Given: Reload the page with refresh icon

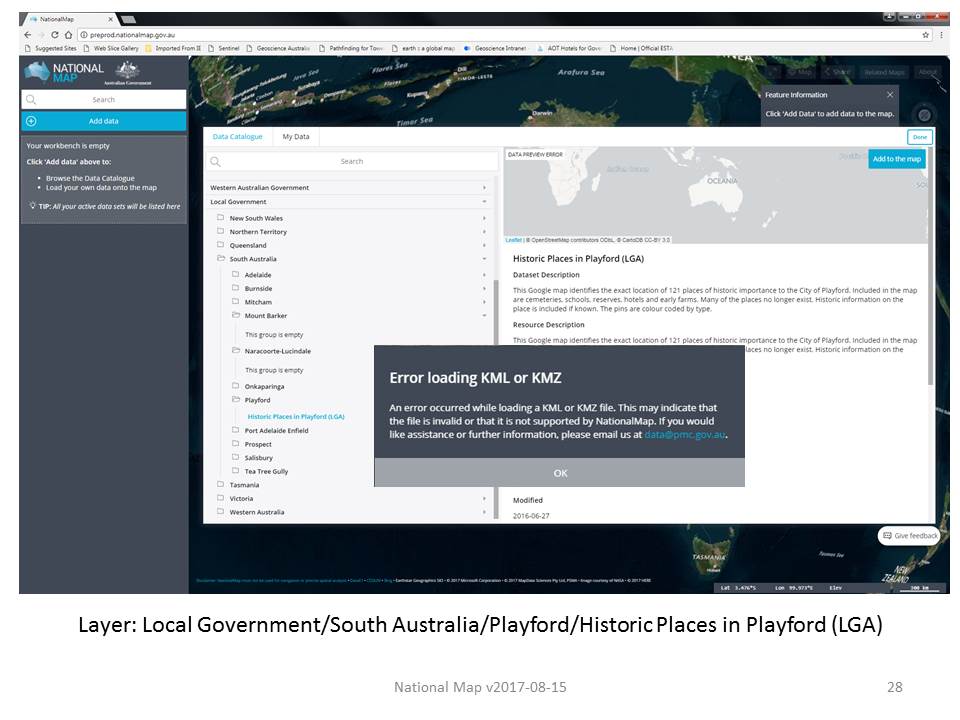Looking at the screenshot, I should point(55,35).
